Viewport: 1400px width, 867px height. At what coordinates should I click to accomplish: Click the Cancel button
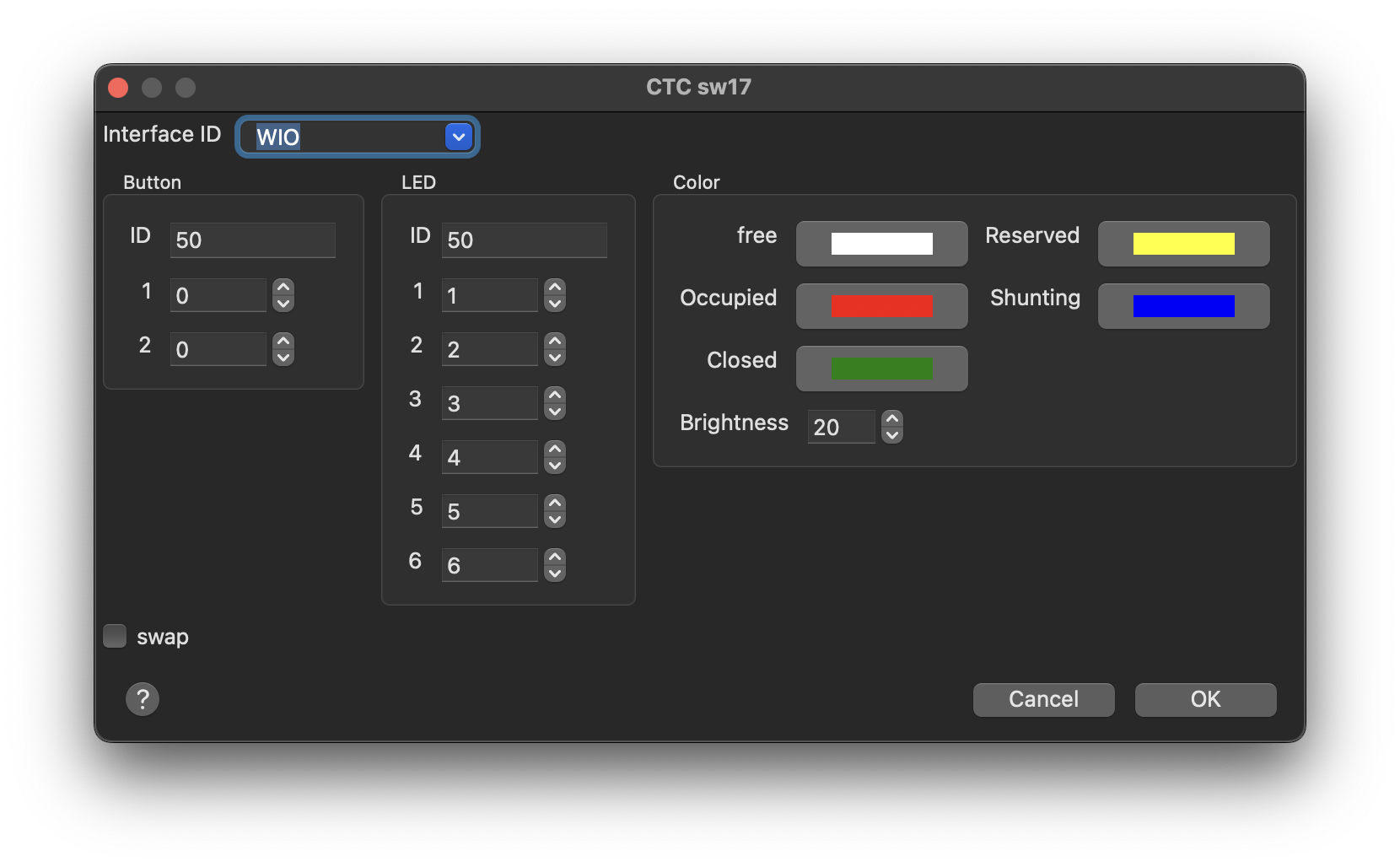point(1043,699)
